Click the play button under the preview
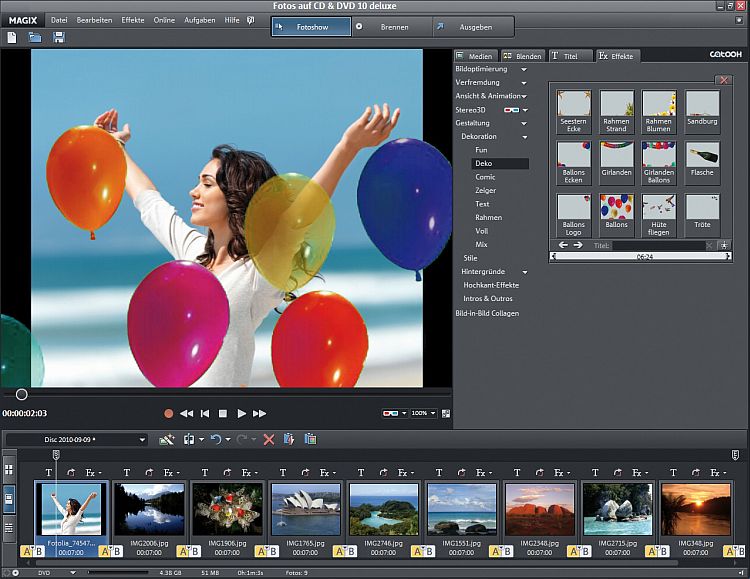750x579 pixels. (x=241, y=413)
